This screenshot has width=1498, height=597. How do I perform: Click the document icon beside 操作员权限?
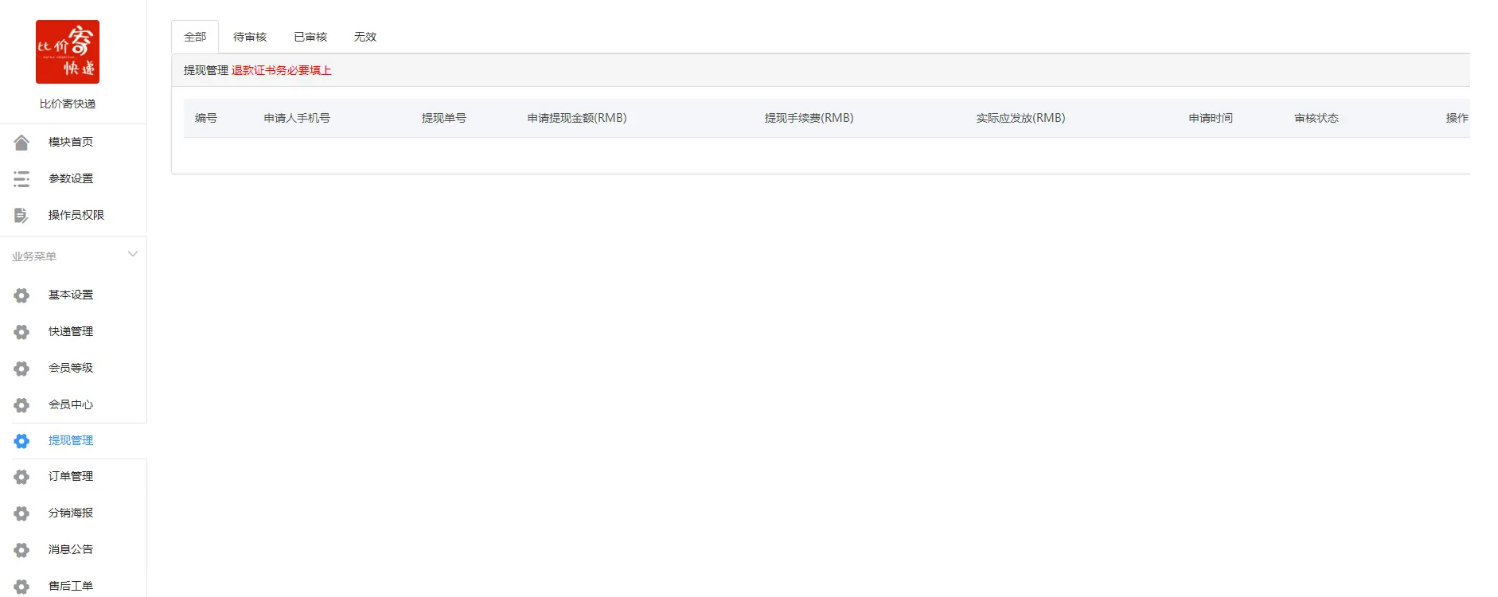(x=21, y=215)
